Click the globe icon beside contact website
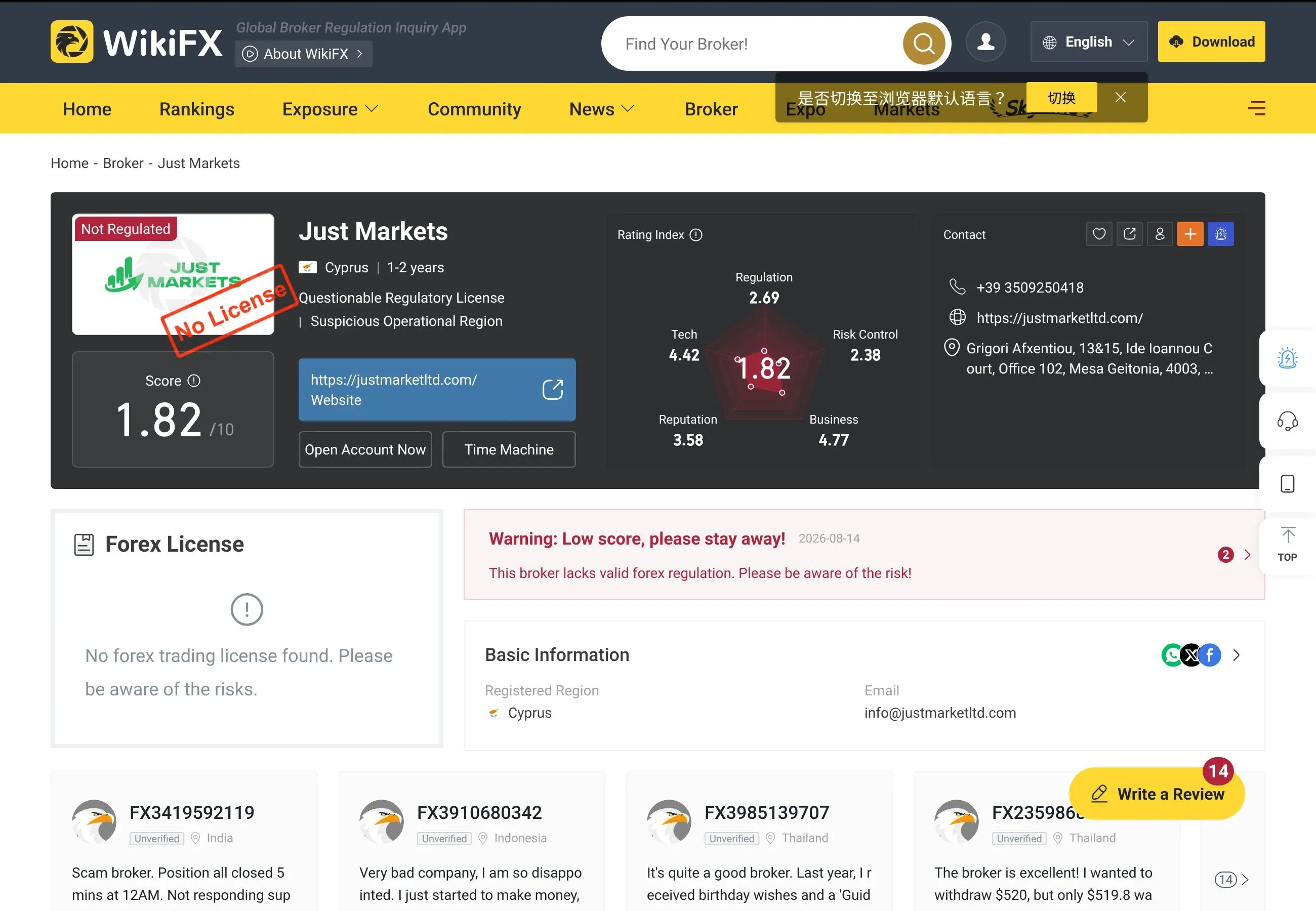 pos(957,317)
